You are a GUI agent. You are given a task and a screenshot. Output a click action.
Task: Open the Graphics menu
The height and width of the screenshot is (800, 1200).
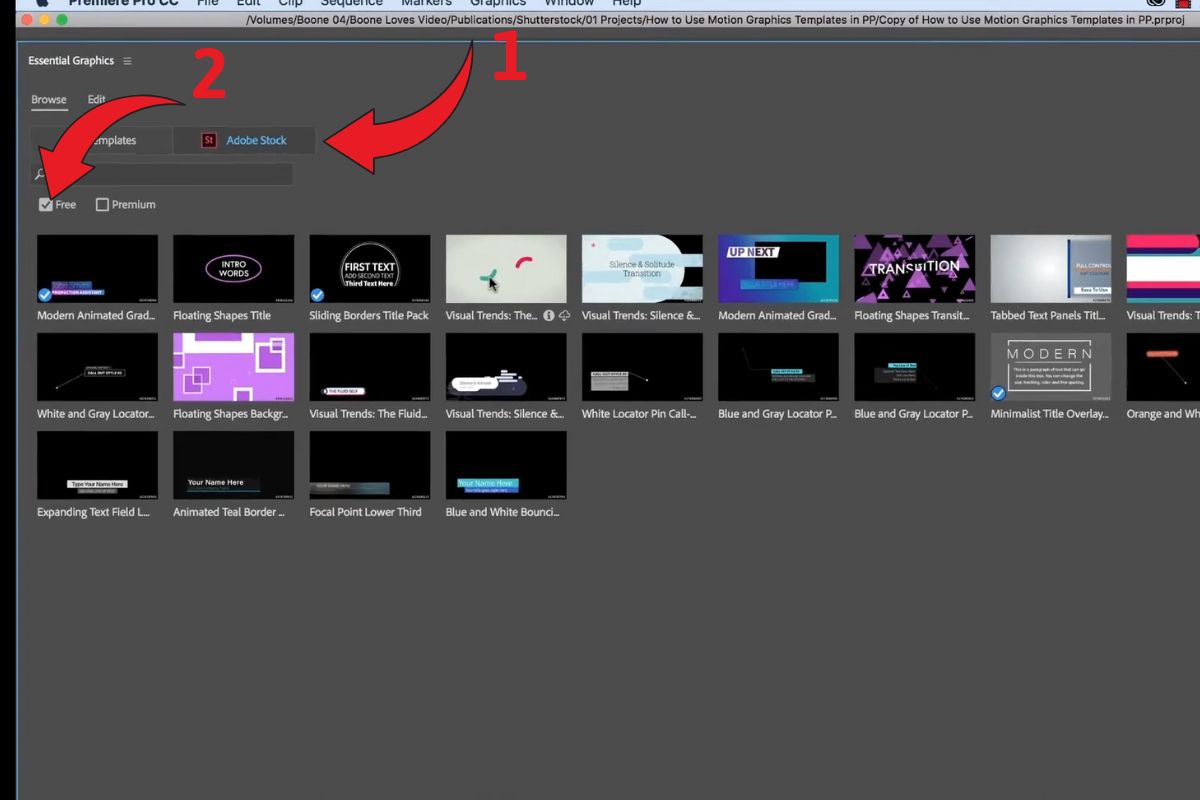tap(498, 3)
